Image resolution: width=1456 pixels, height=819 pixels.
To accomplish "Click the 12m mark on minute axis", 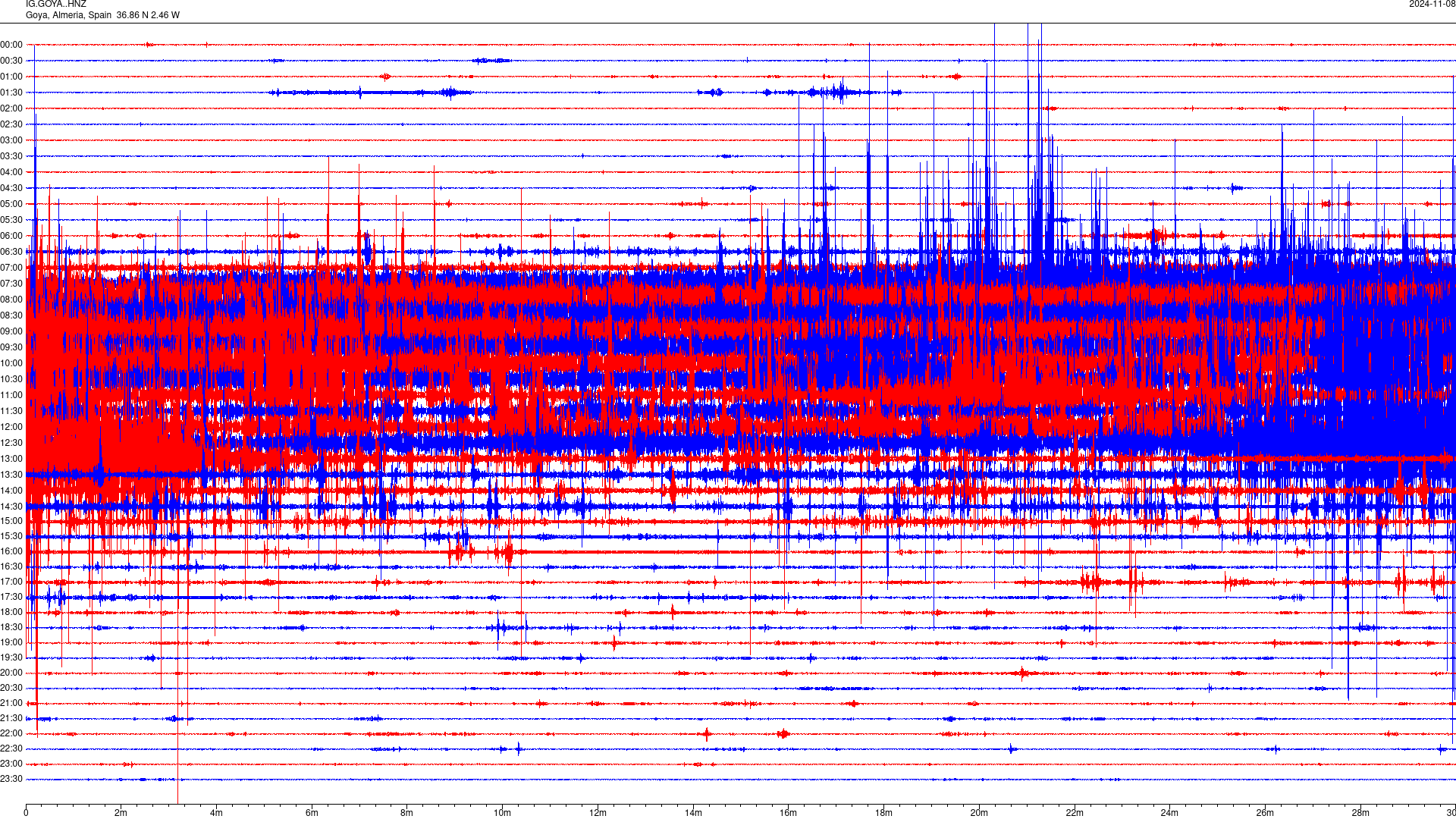I will coord(598,813).
